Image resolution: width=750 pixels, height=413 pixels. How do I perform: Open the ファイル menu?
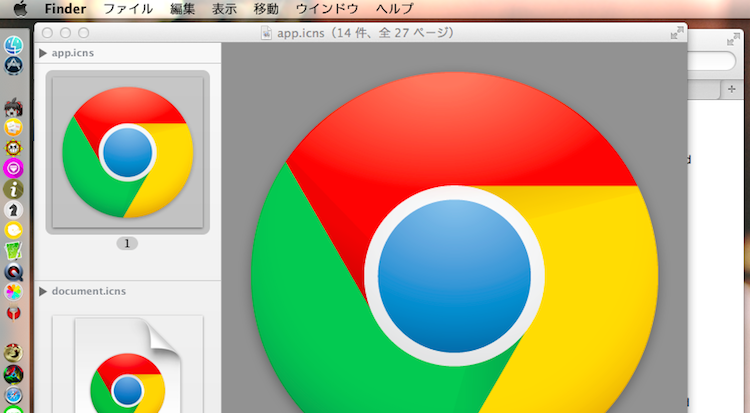128,9
